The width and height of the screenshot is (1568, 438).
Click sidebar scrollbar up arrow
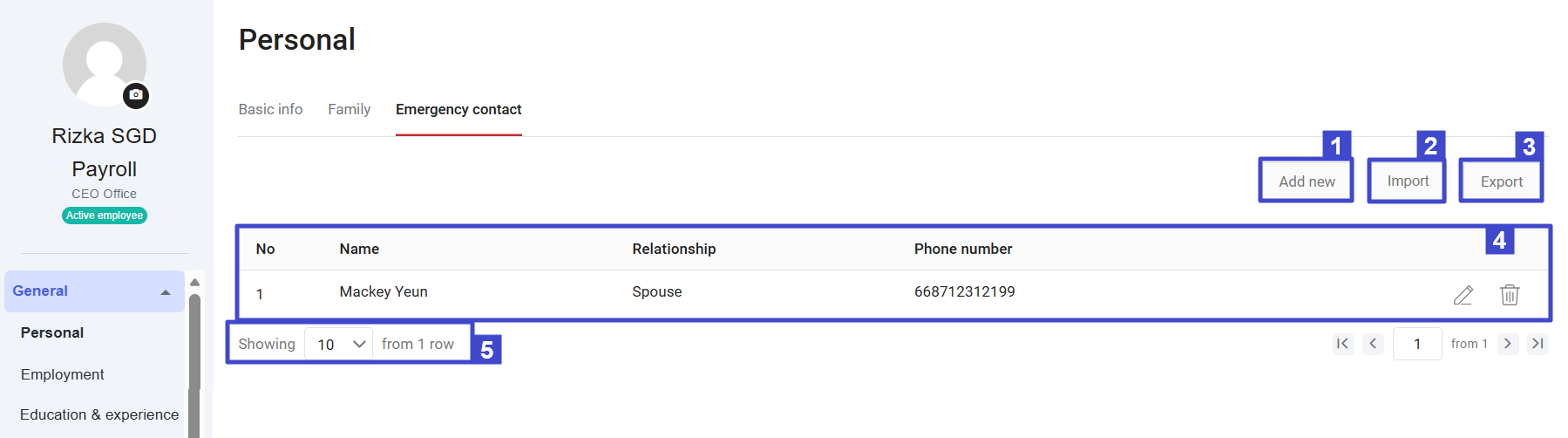[x=195, y=282]
